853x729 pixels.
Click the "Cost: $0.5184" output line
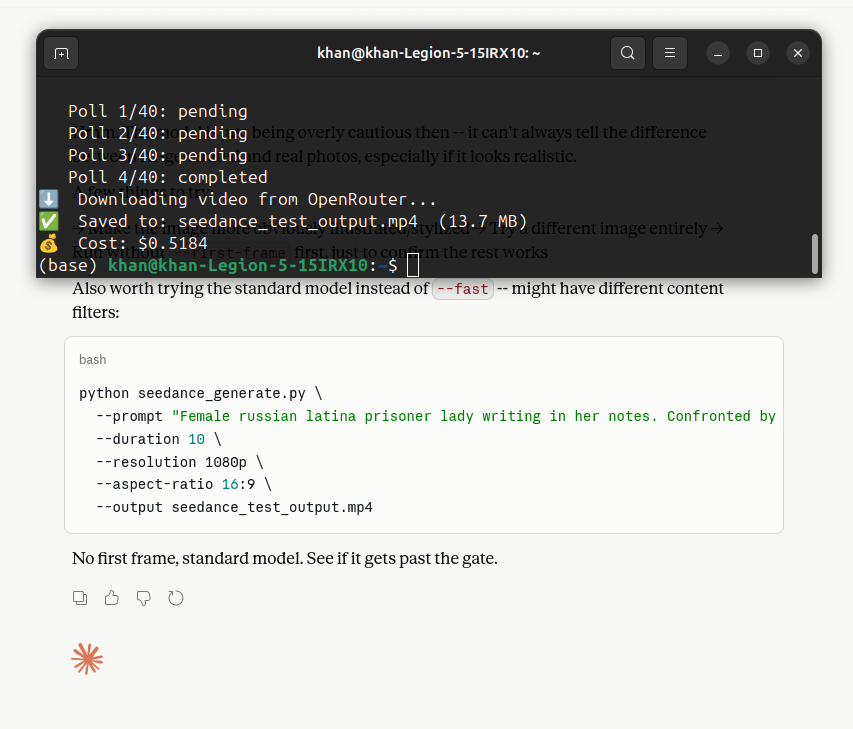pos(143,243)
